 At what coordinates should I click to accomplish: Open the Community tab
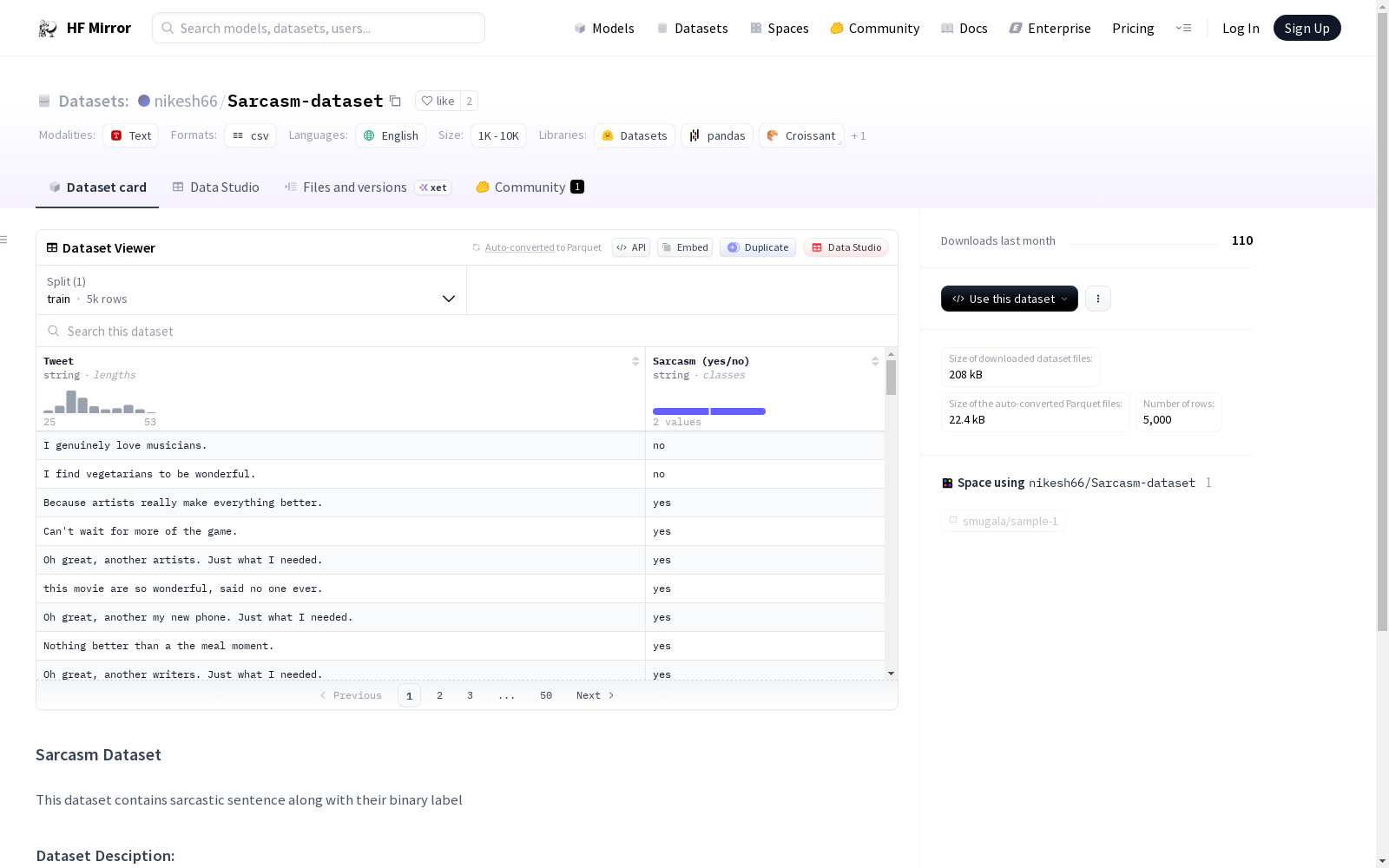[x=530, y=187]
